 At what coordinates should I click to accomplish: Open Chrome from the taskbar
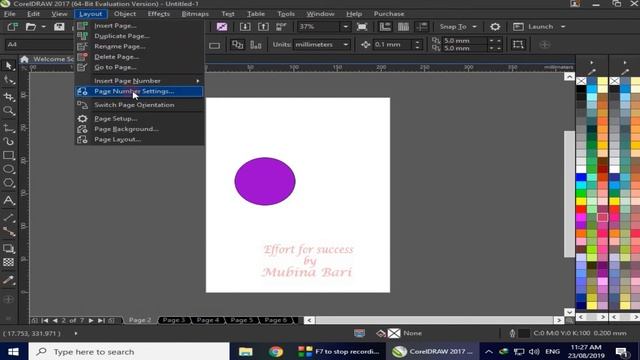point(276,351)
